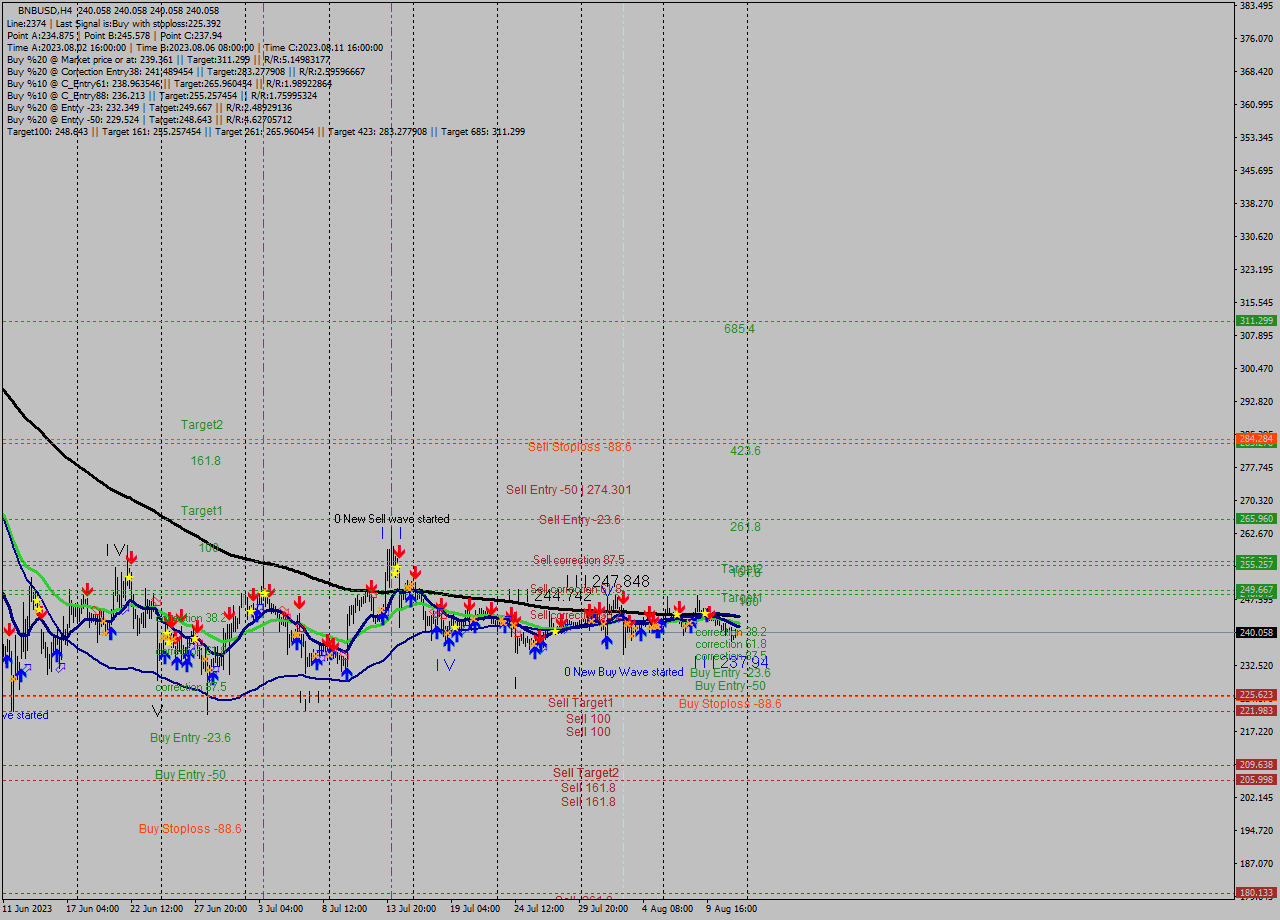Click the red sell arrow above the July 13 peak
Image resolution: width=1280 pixels, height=920 pixels.
[399, 551]
